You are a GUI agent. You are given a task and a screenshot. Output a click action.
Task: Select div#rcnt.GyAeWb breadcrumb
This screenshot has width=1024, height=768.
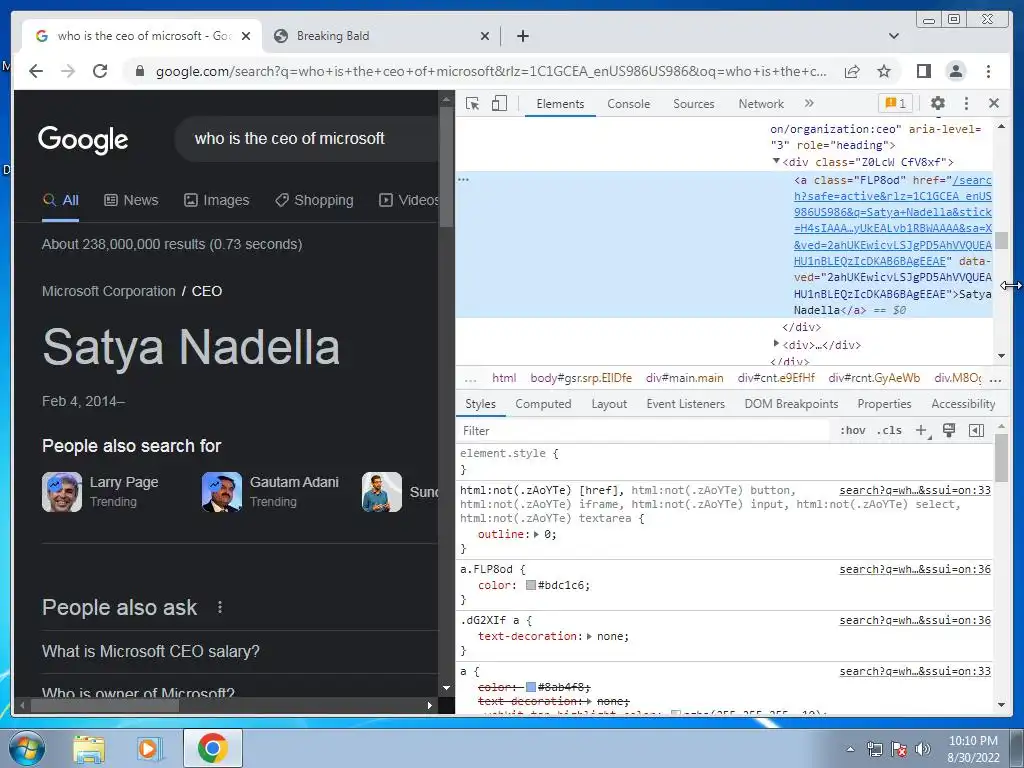point(874,378)
